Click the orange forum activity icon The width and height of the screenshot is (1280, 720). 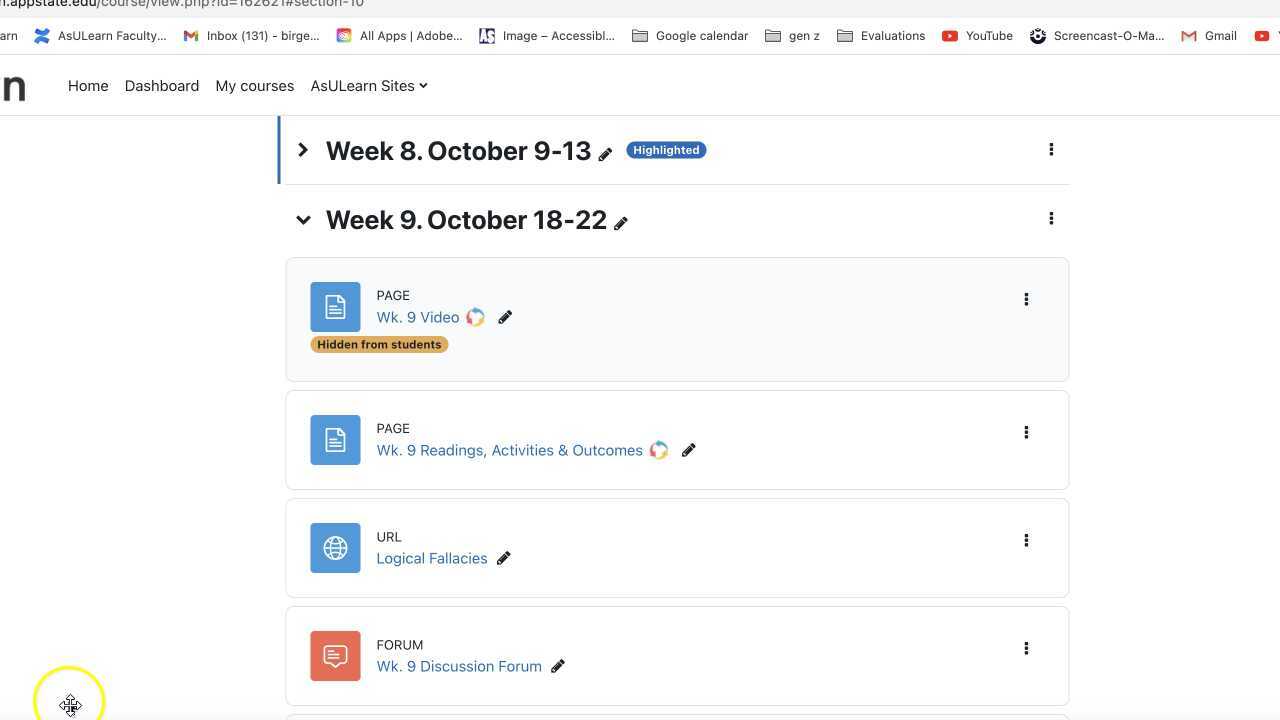tap(335, 656)
